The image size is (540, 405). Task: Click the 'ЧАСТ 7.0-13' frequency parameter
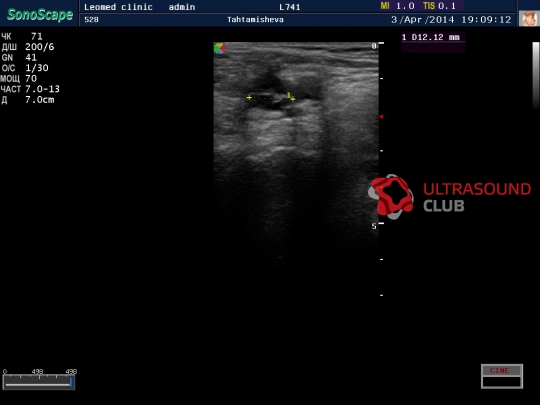pyautogui.click(x=30, y=89)
